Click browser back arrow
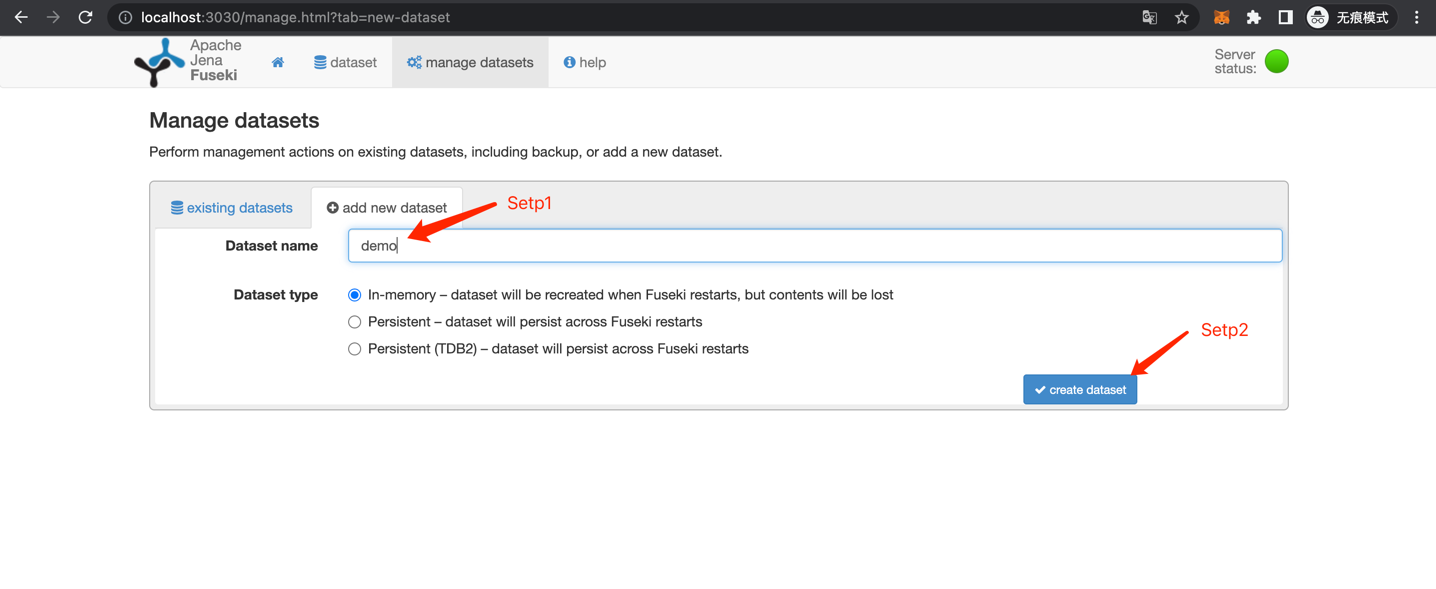This screenshot has height=589, width=1436. click(x=21, y=17)
